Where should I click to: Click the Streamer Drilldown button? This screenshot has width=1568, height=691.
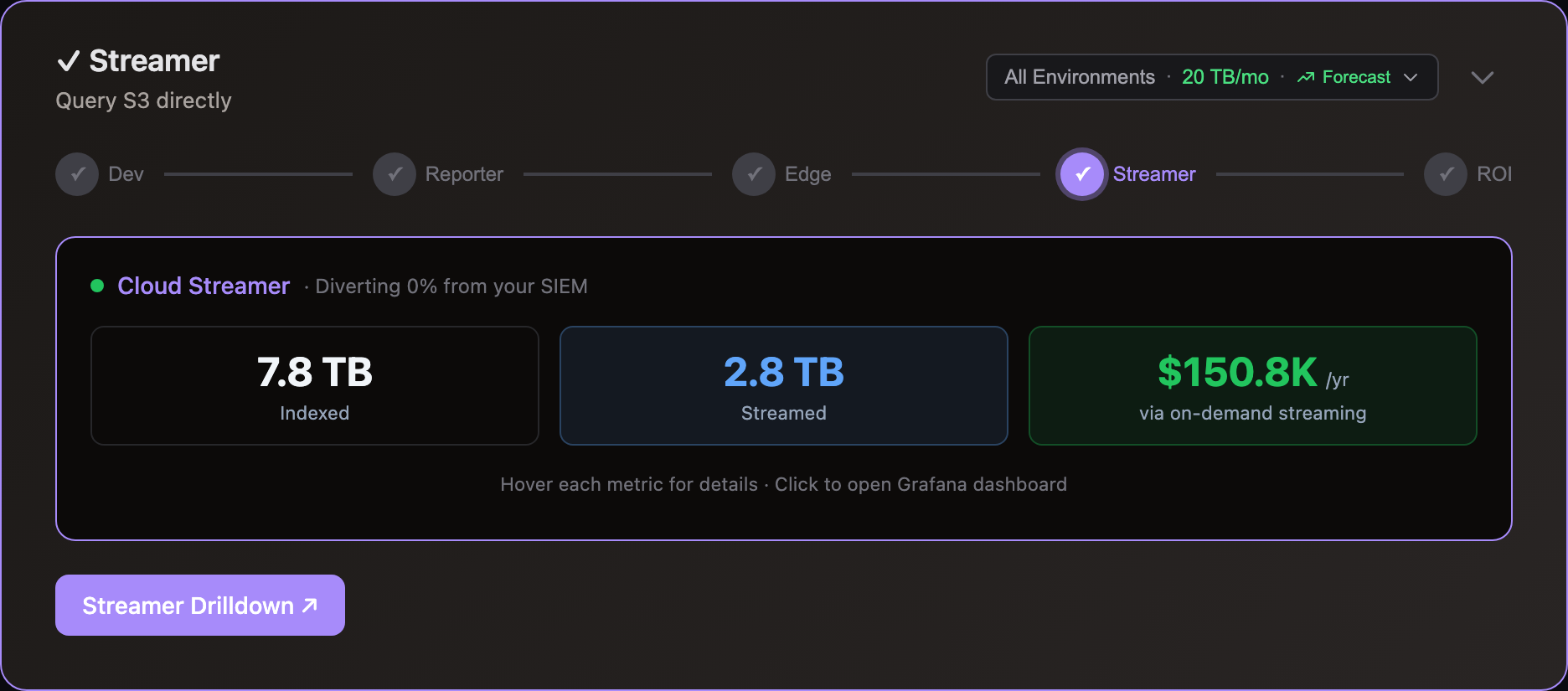[x=199, y=605]
